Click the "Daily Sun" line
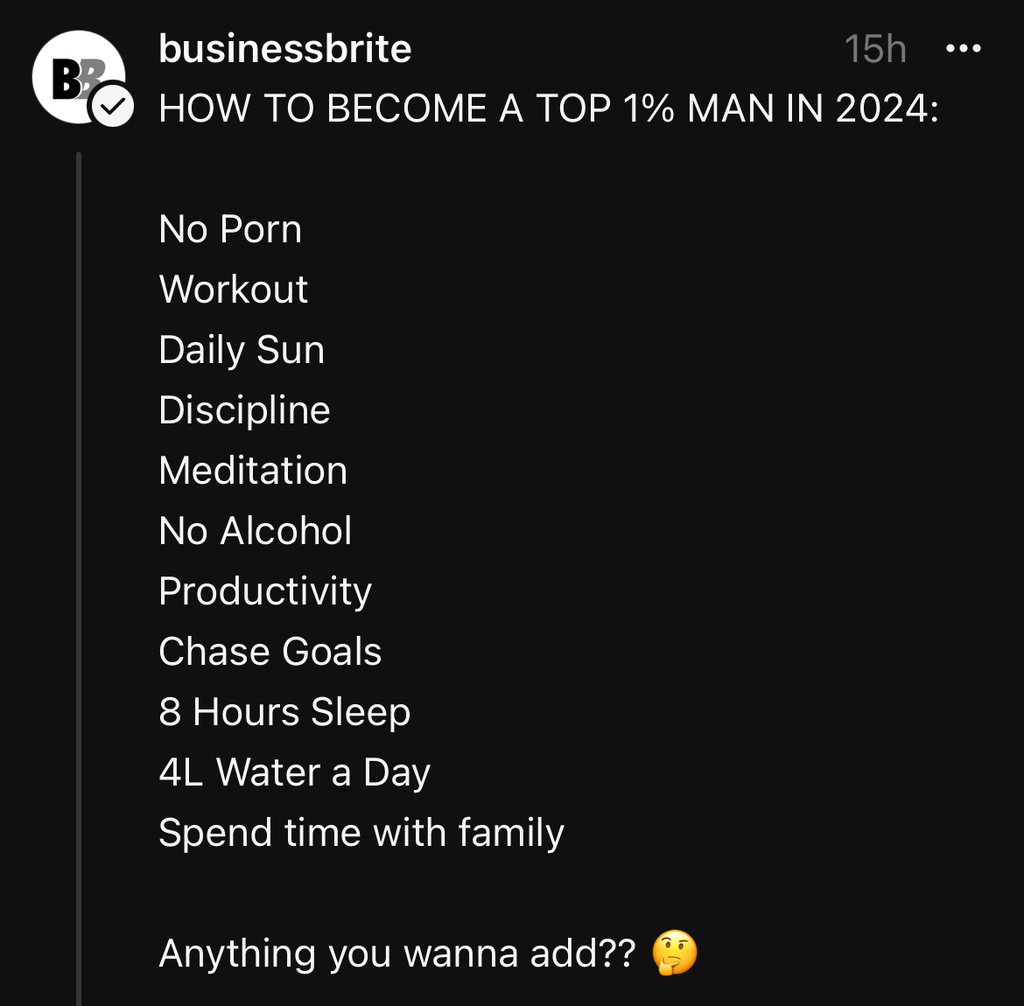This screenshot has height=1006, width=1024. coord(241,350)
